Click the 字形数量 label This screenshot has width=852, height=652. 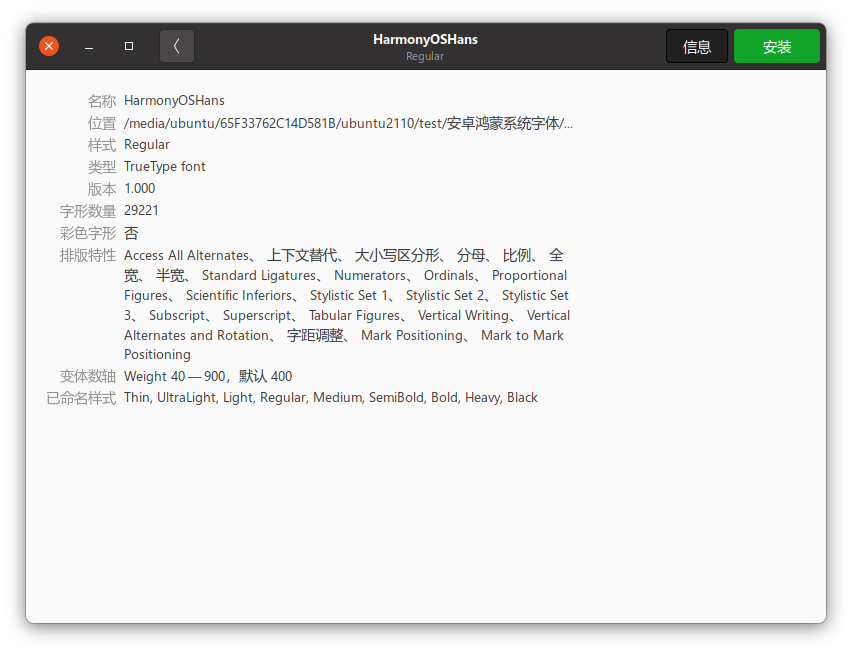click(88, 211)
